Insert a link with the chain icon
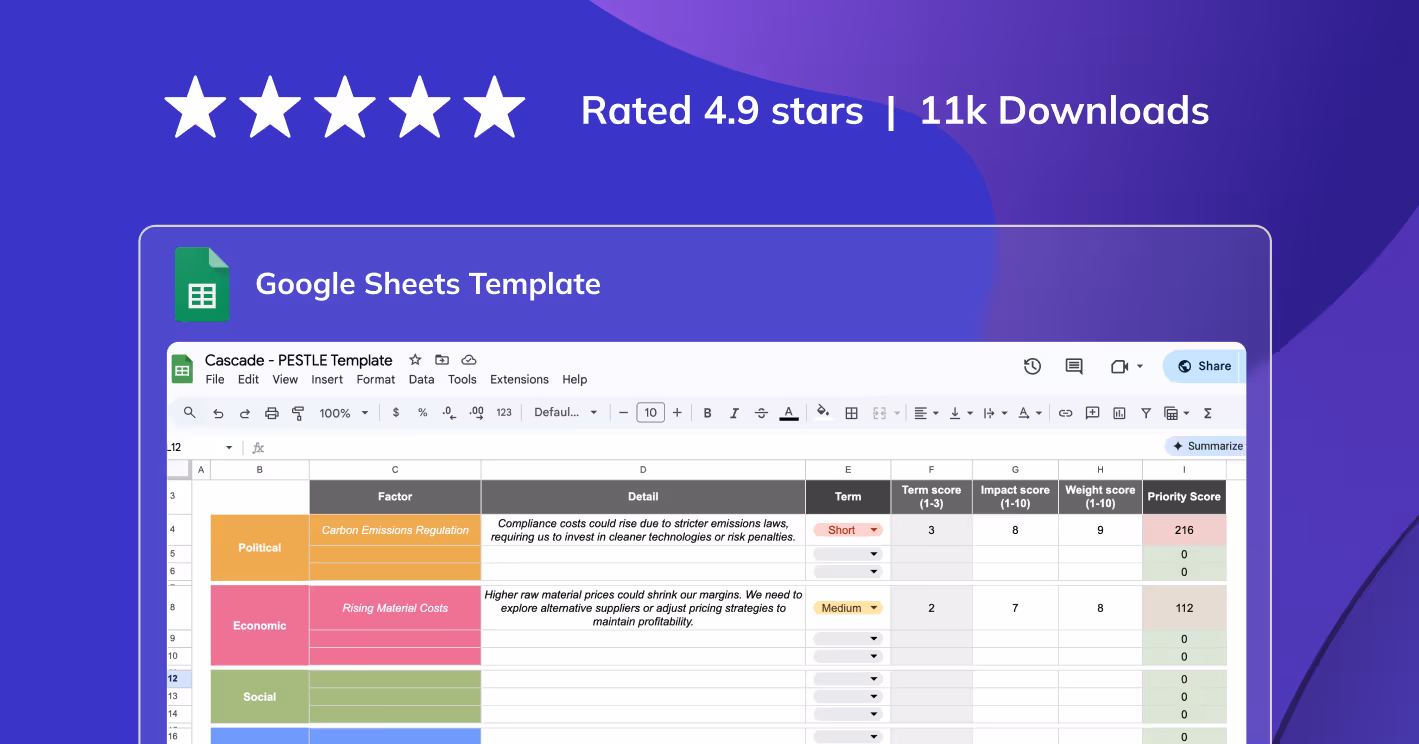Screen dimensions: 1419x744 1066,413
